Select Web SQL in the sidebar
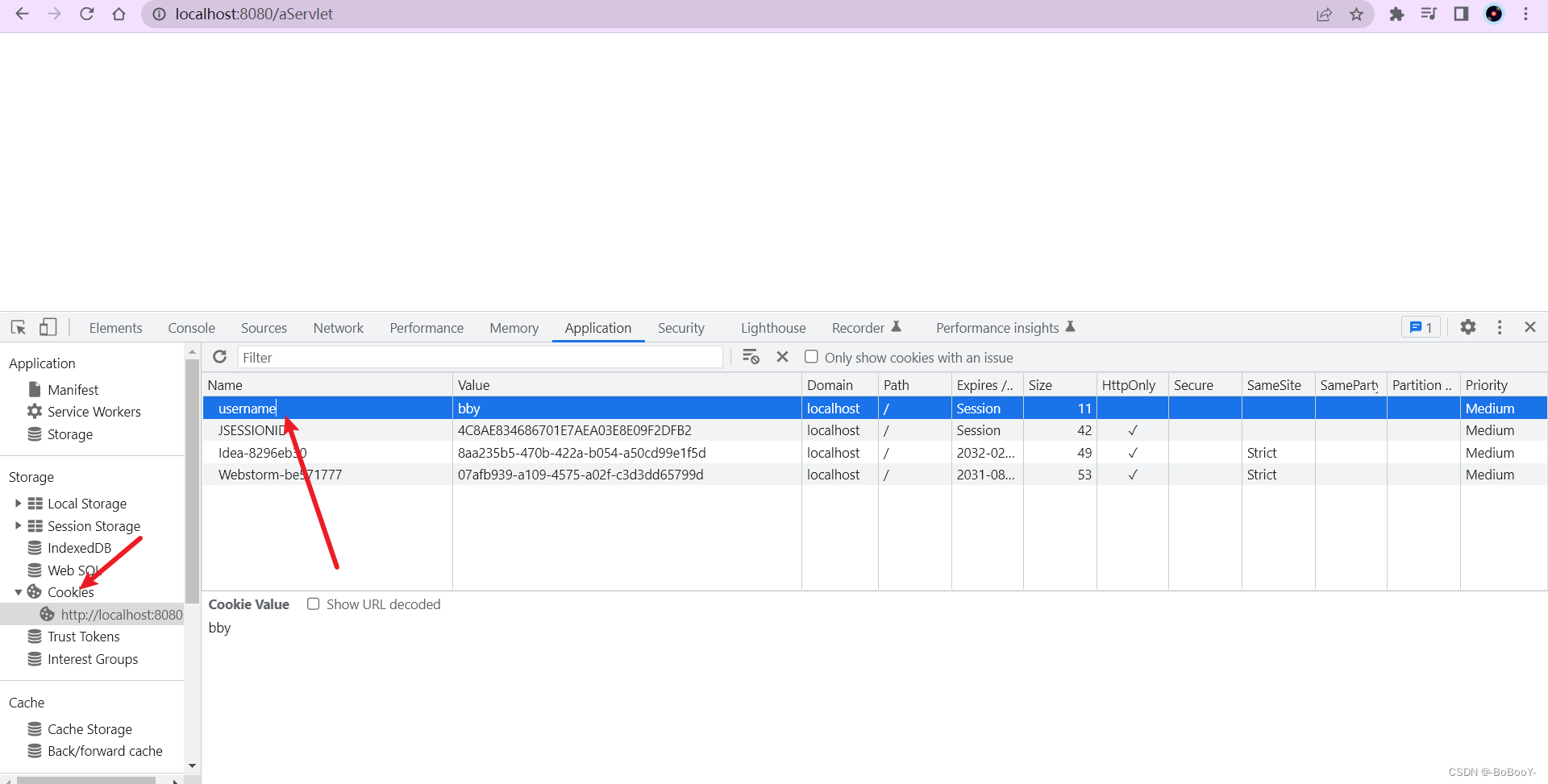Image resolution: width=1548 pixels, height=784 pixels. pyautogui.click(x=73, y=570)
